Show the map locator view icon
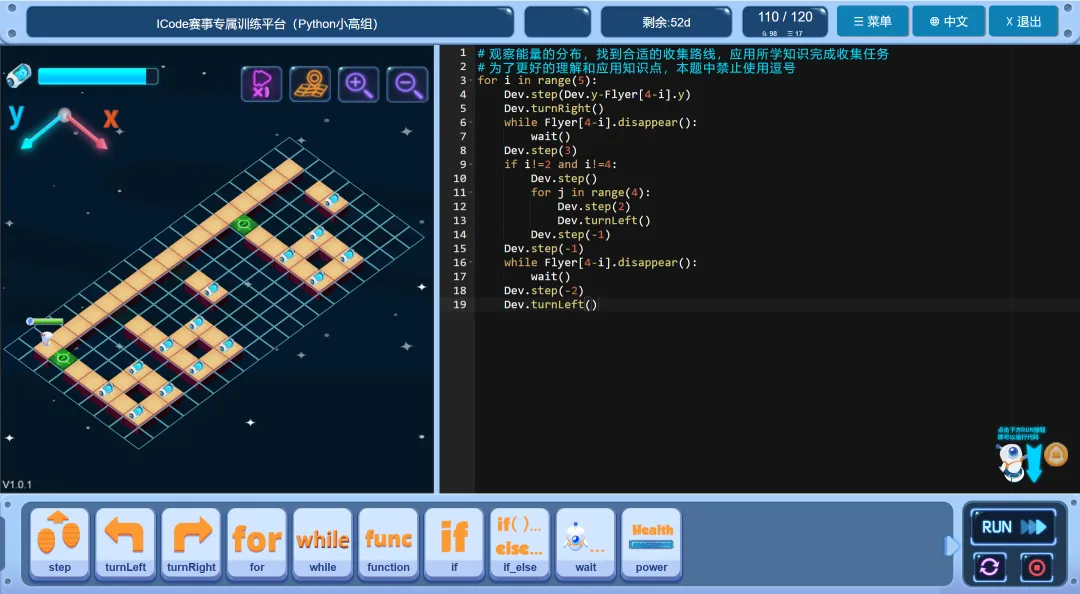The width and height of the screenshot is (1080, 594). (310, 84)
